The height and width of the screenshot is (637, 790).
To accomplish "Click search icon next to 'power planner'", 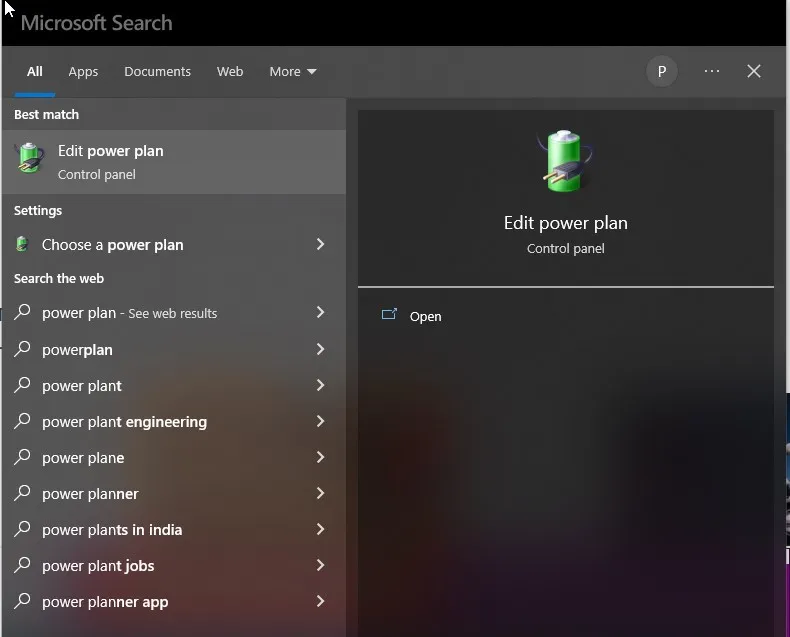I will [x=22, y=493].
